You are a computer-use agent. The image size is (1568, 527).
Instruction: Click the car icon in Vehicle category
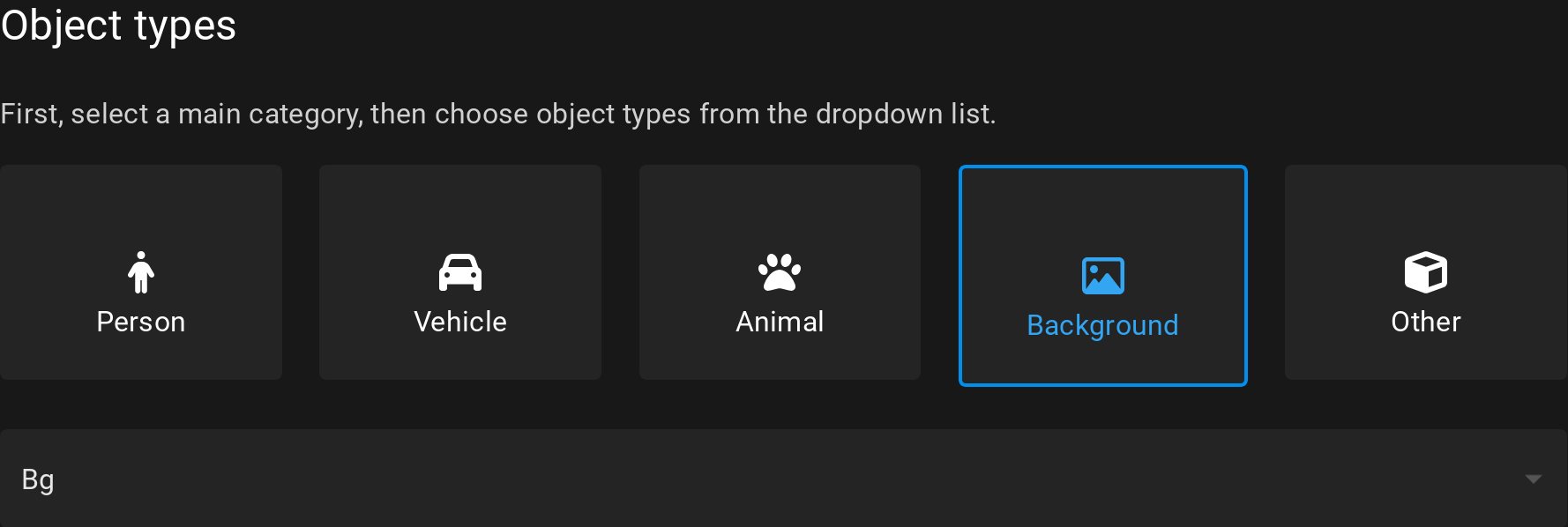point(459,273)
